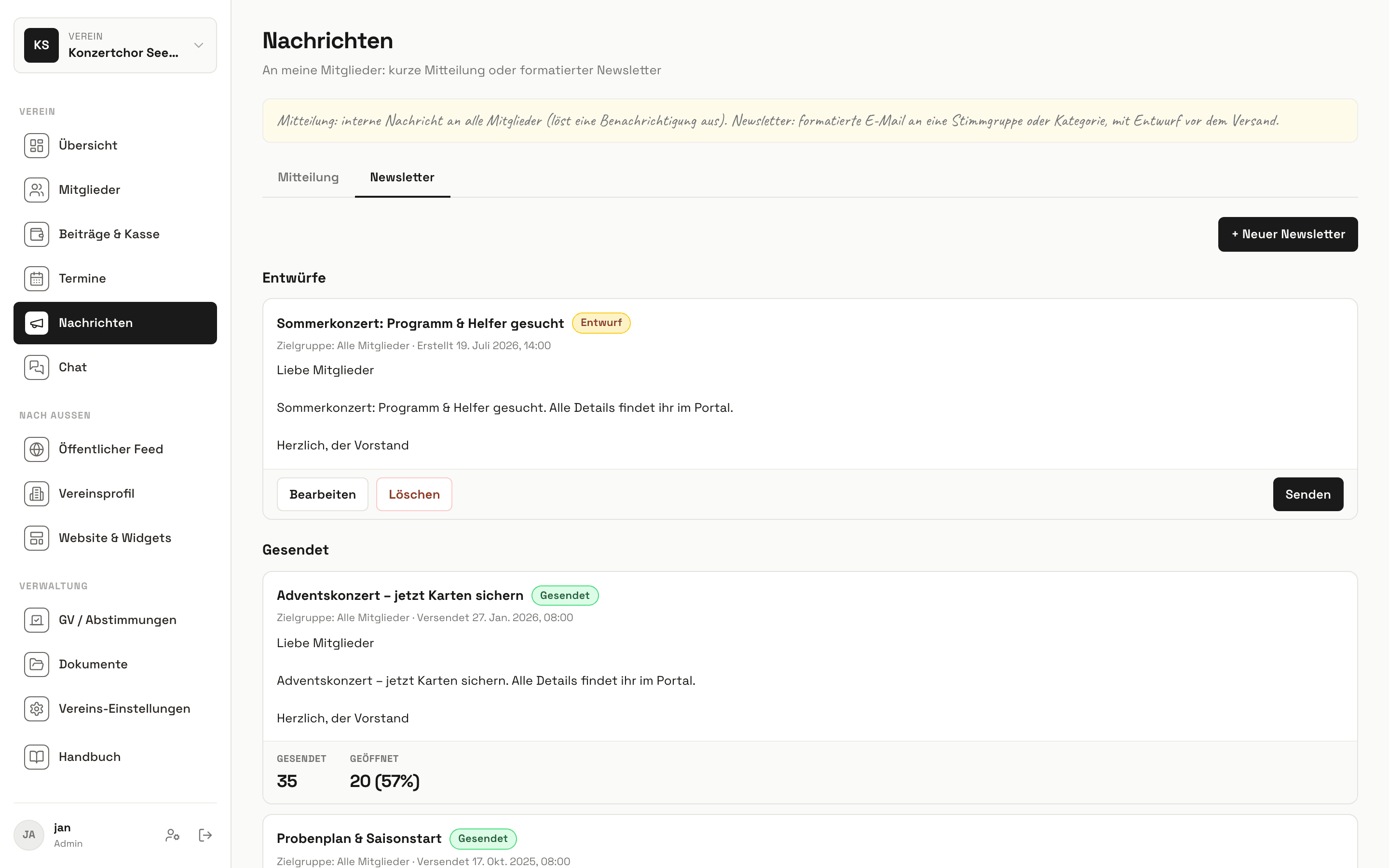Open the Chat bubbles icon

(37, 367)
